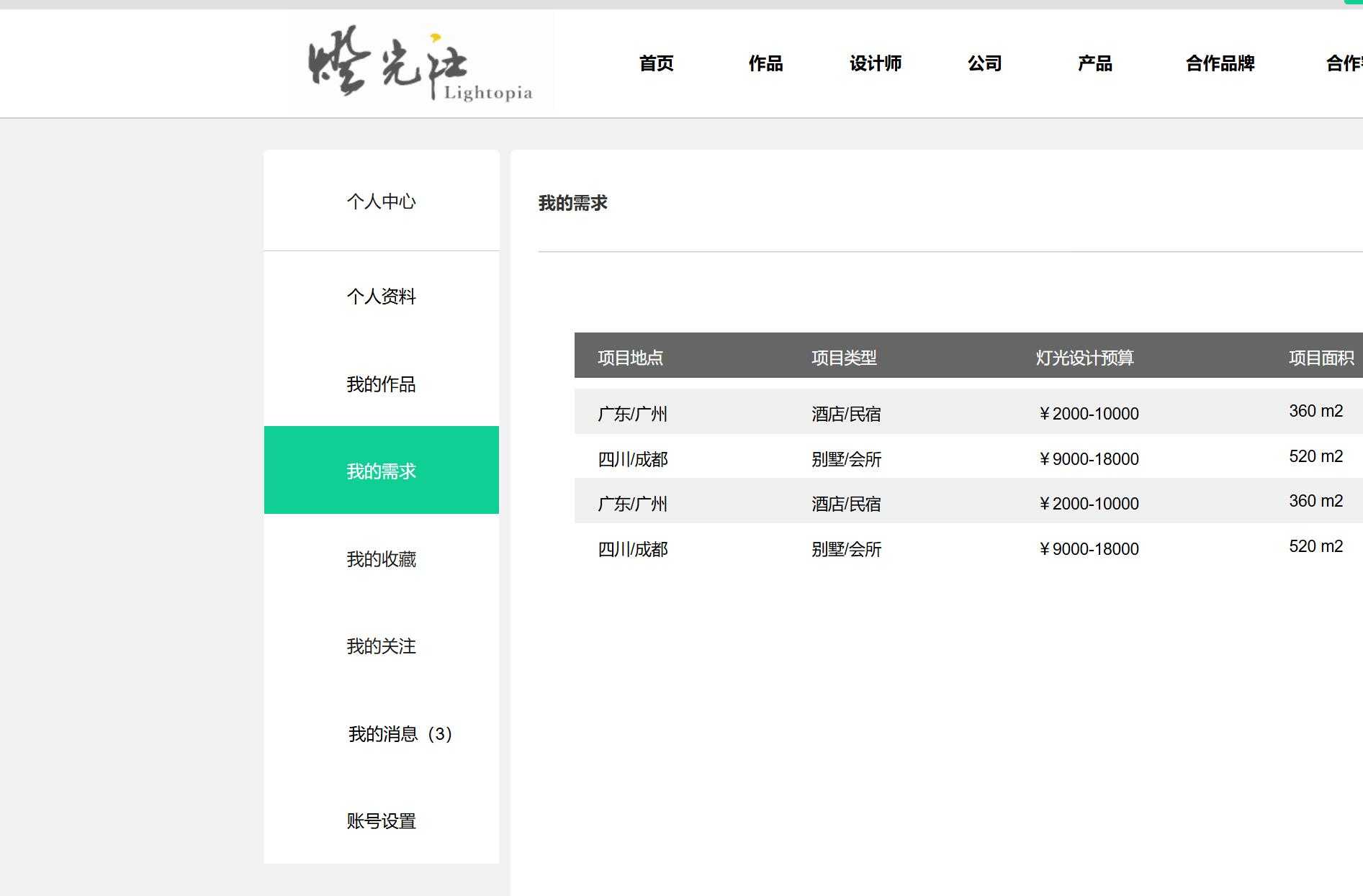Select 我的作品 in the sidebar
This screenshot has width=1363, height=896.
[382, 384]
